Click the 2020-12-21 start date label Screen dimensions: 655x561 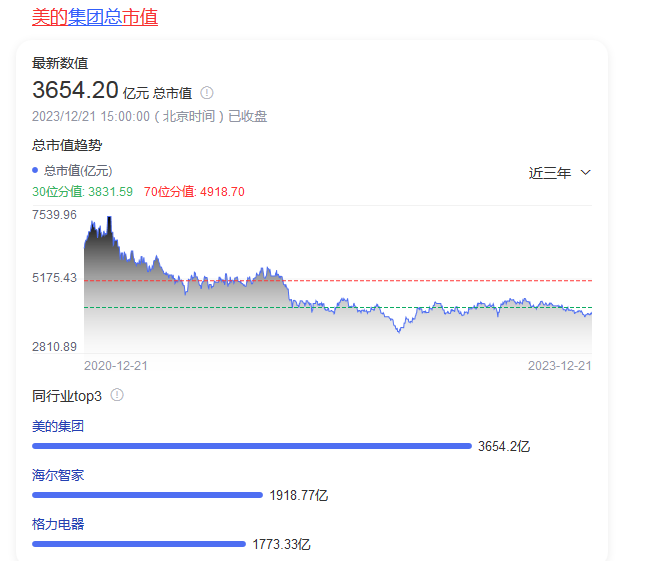tap(116, 366)
